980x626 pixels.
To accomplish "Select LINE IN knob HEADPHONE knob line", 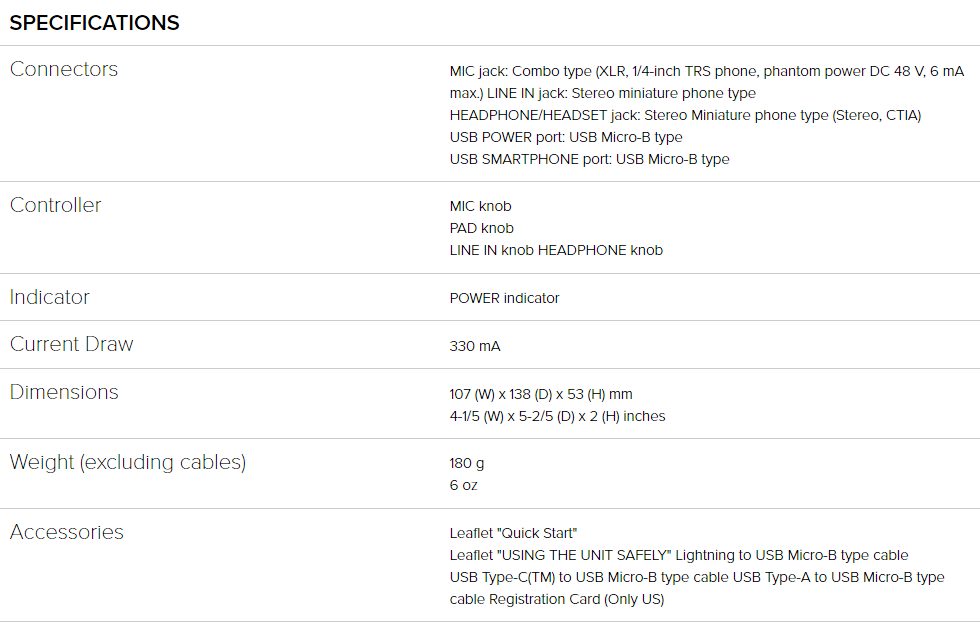I will (x=556, y=251).
